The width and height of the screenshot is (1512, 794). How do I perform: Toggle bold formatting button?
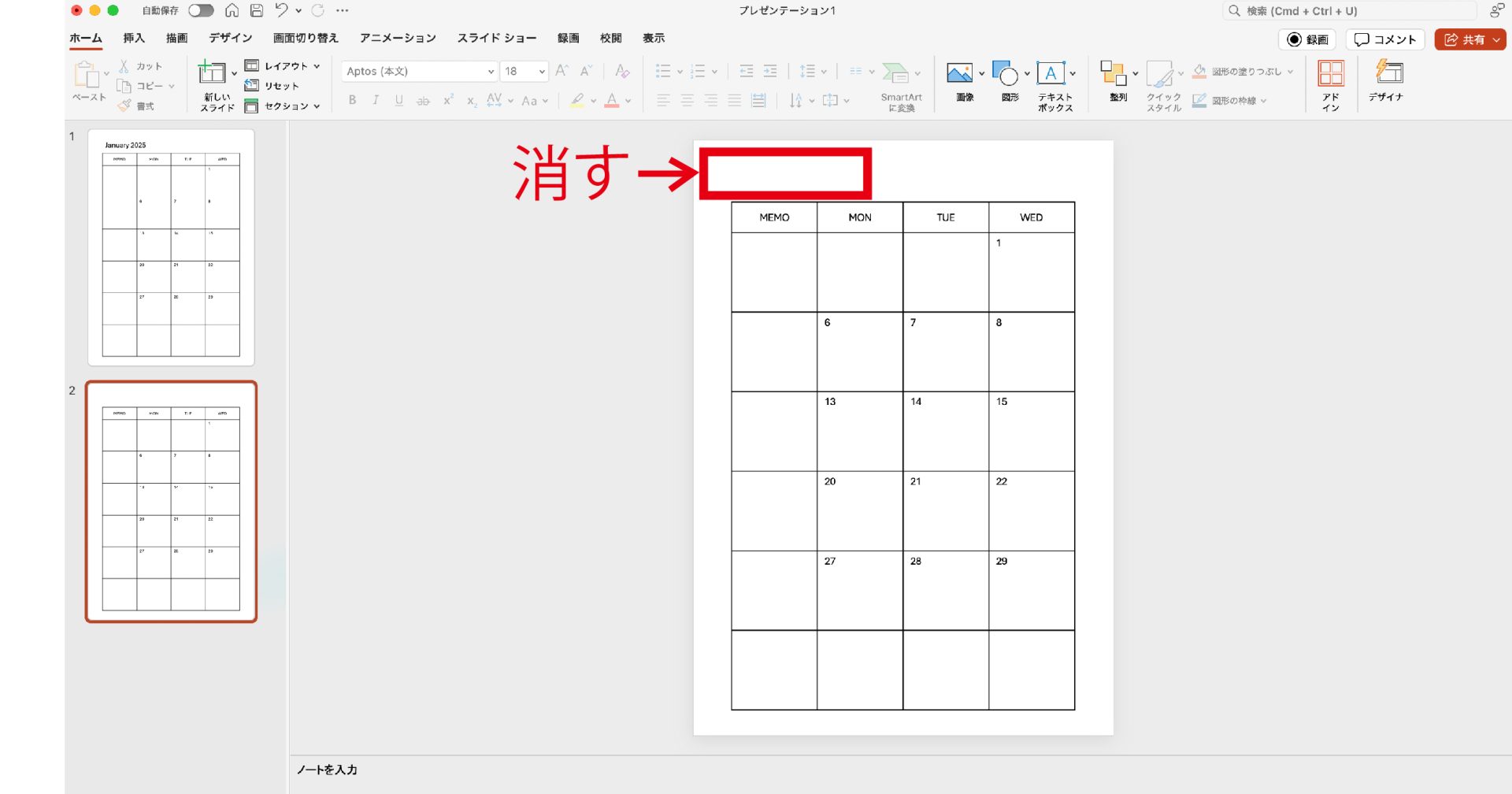click(x=352, y=100)
